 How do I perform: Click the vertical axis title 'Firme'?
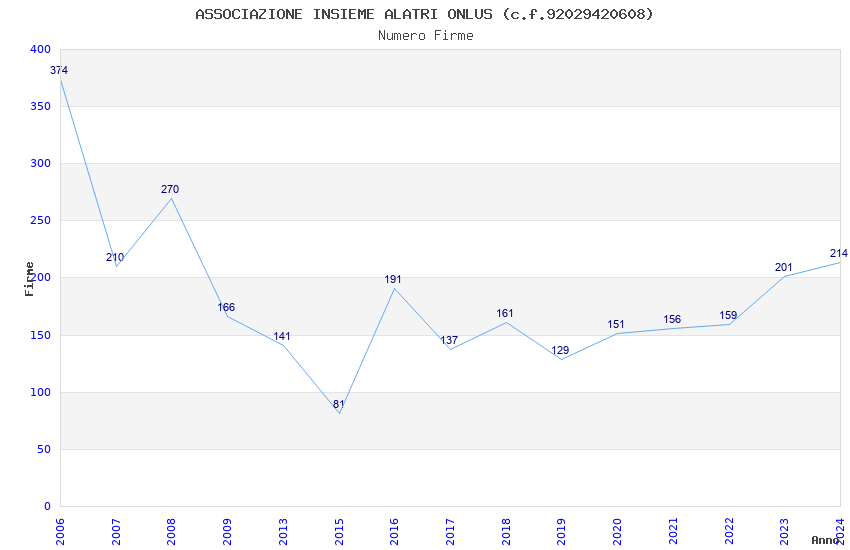(29, 279)
